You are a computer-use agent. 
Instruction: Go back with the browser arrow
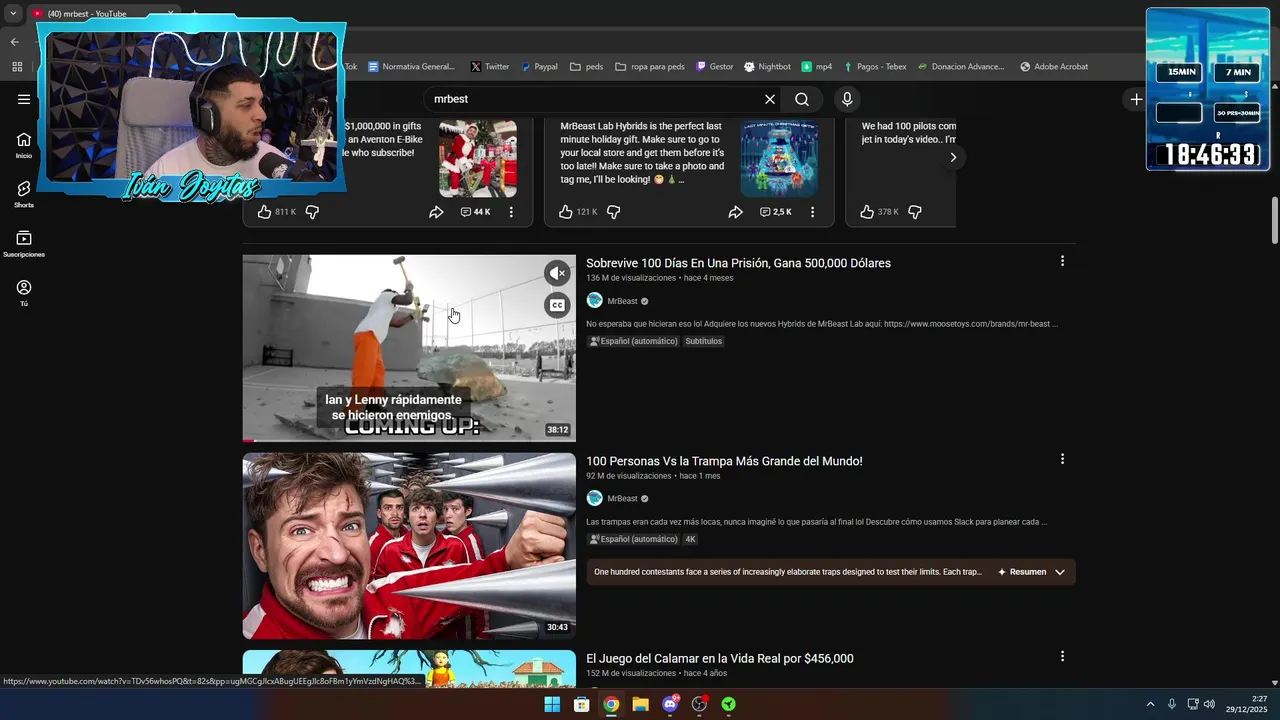15,42
